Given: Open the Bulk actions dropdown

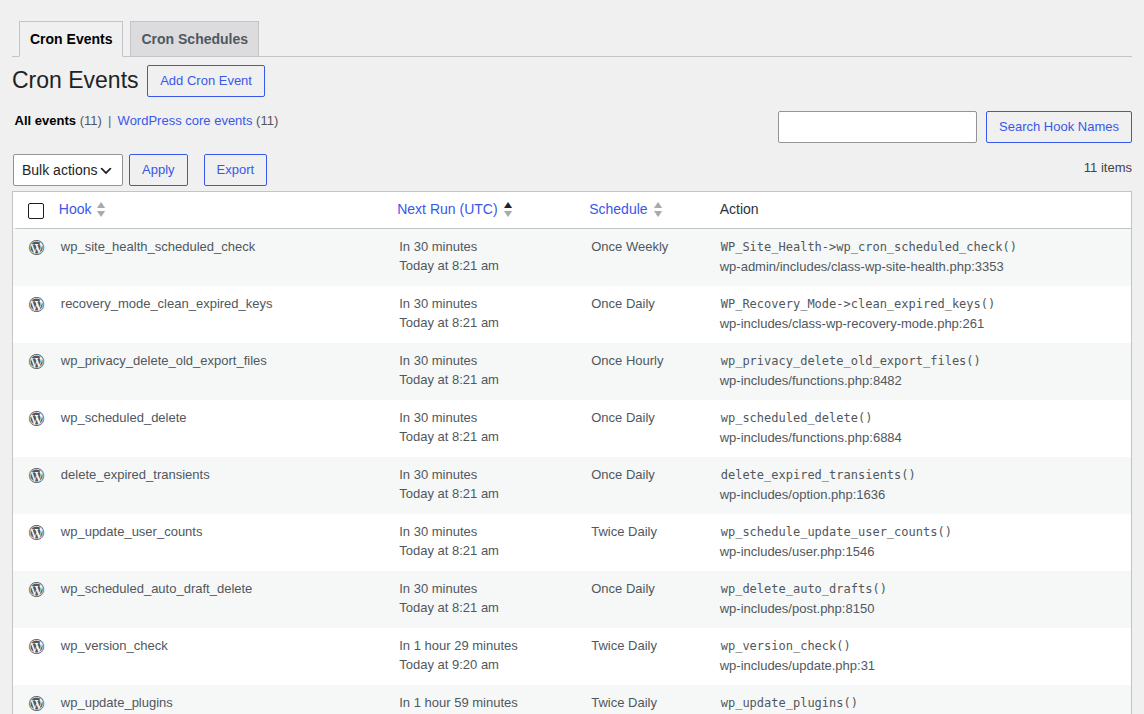Looking at the screenshot, I should [x=68, y=170].
